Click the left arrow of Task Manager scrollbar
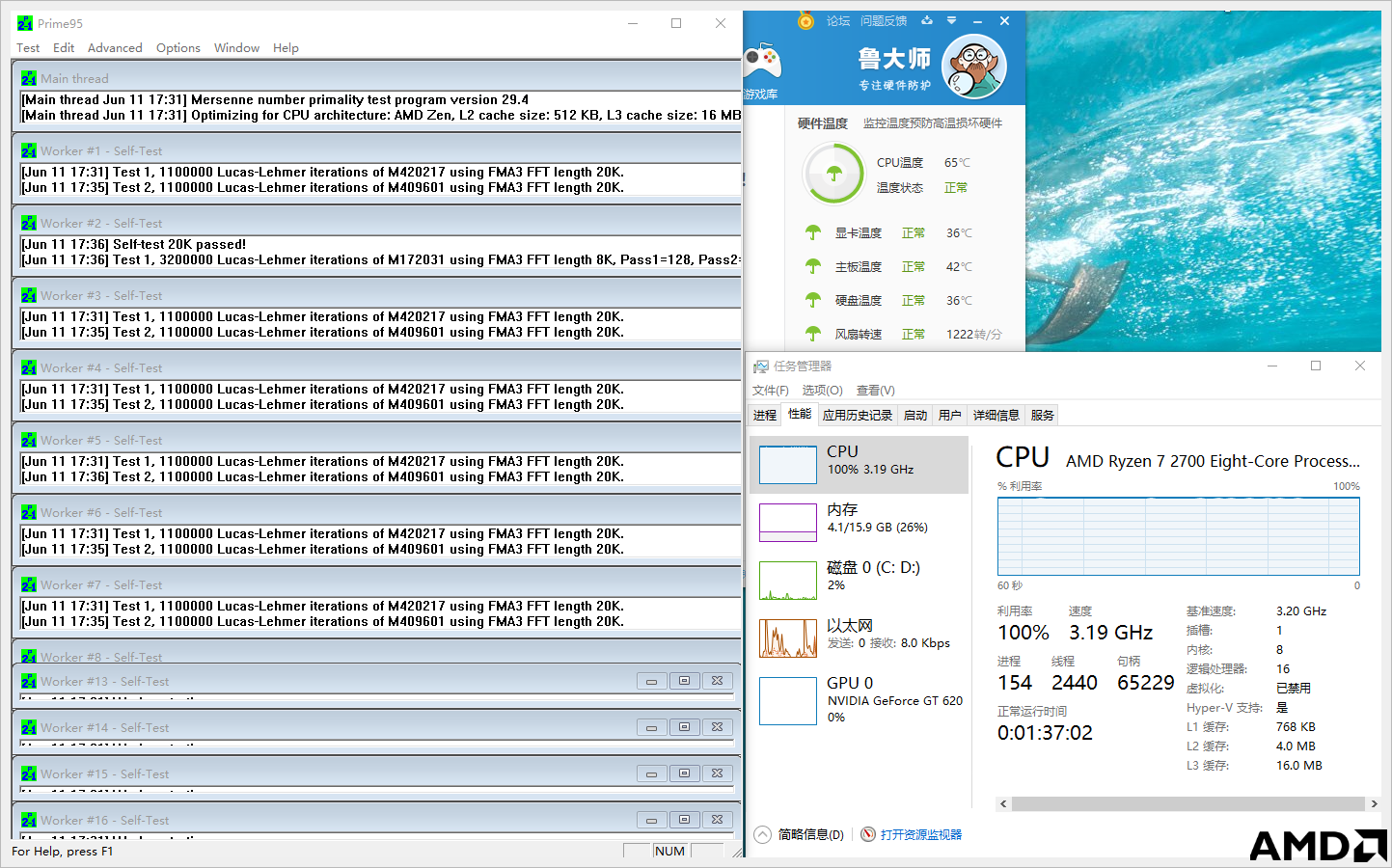This screenshot has height=868, width=1392. pyautogui.click(x=1003, y=803)
